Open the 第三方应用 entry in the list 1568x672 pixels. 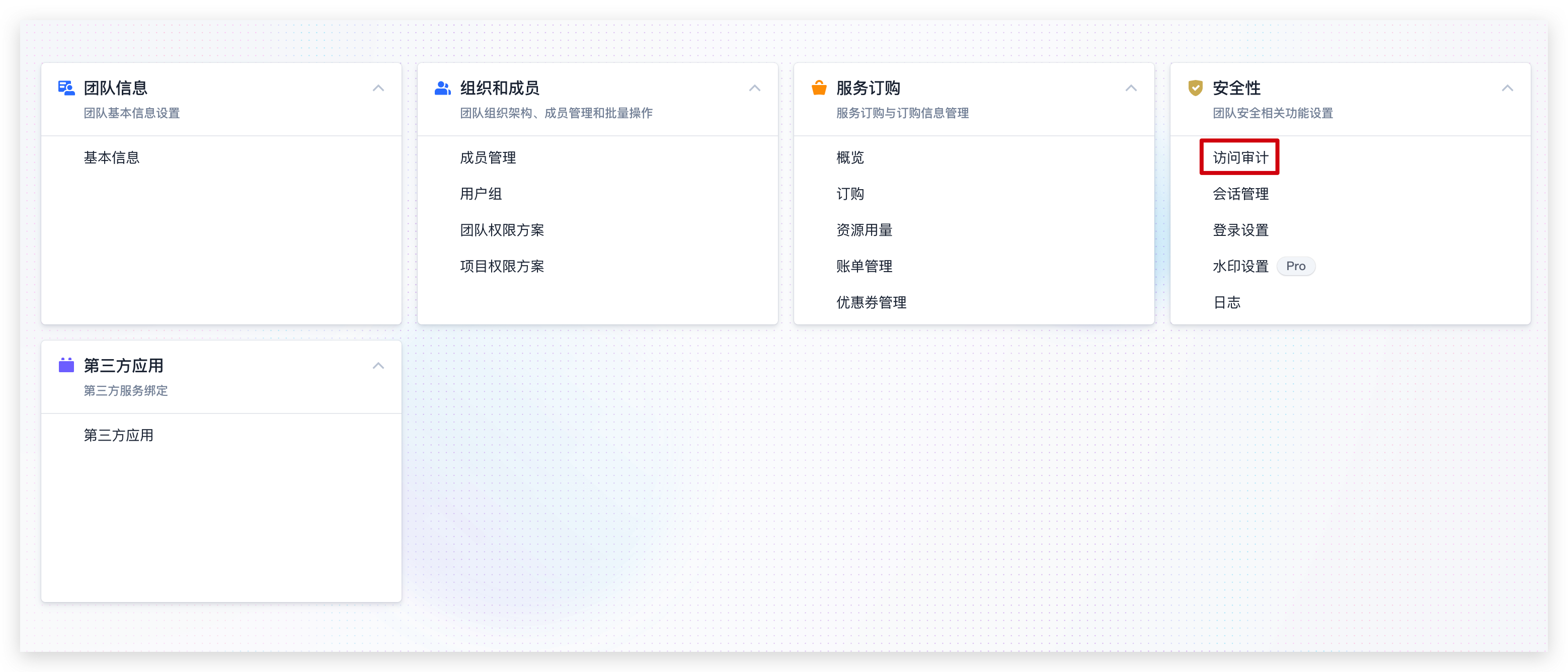[118, 435]
